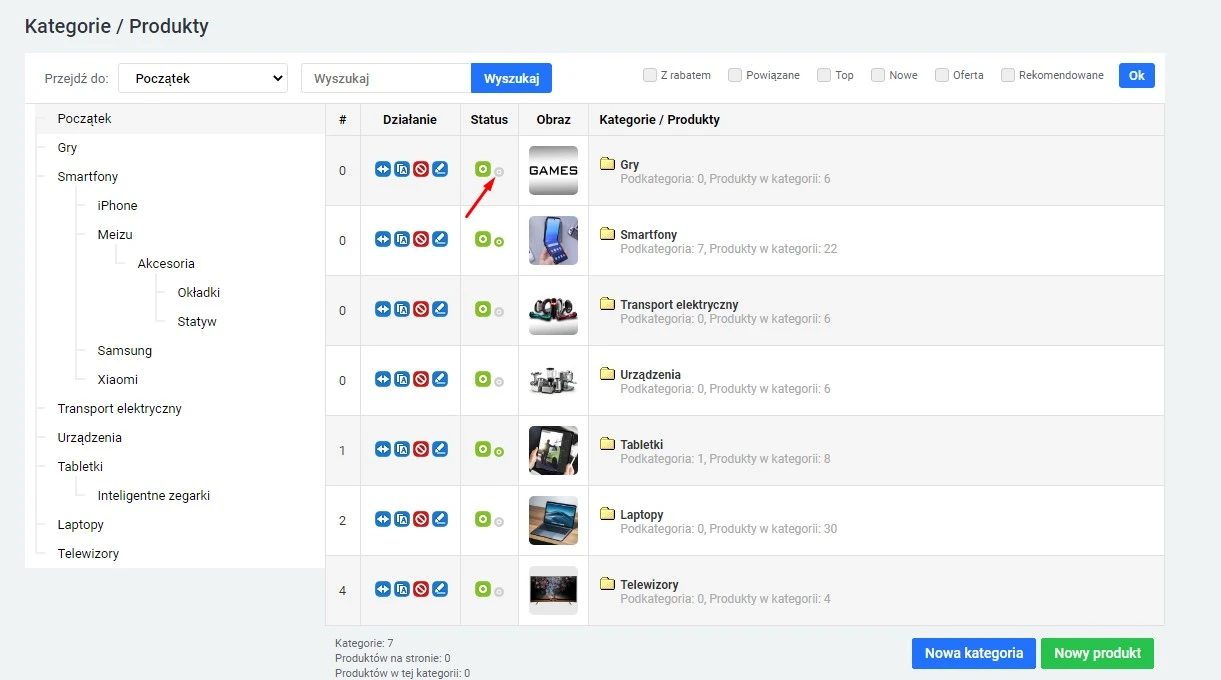Image resolution: width=1221 pixels, height=680 pixels.
Task: Click the Wyszukaj search button
Action: click(x=511, y=77)
